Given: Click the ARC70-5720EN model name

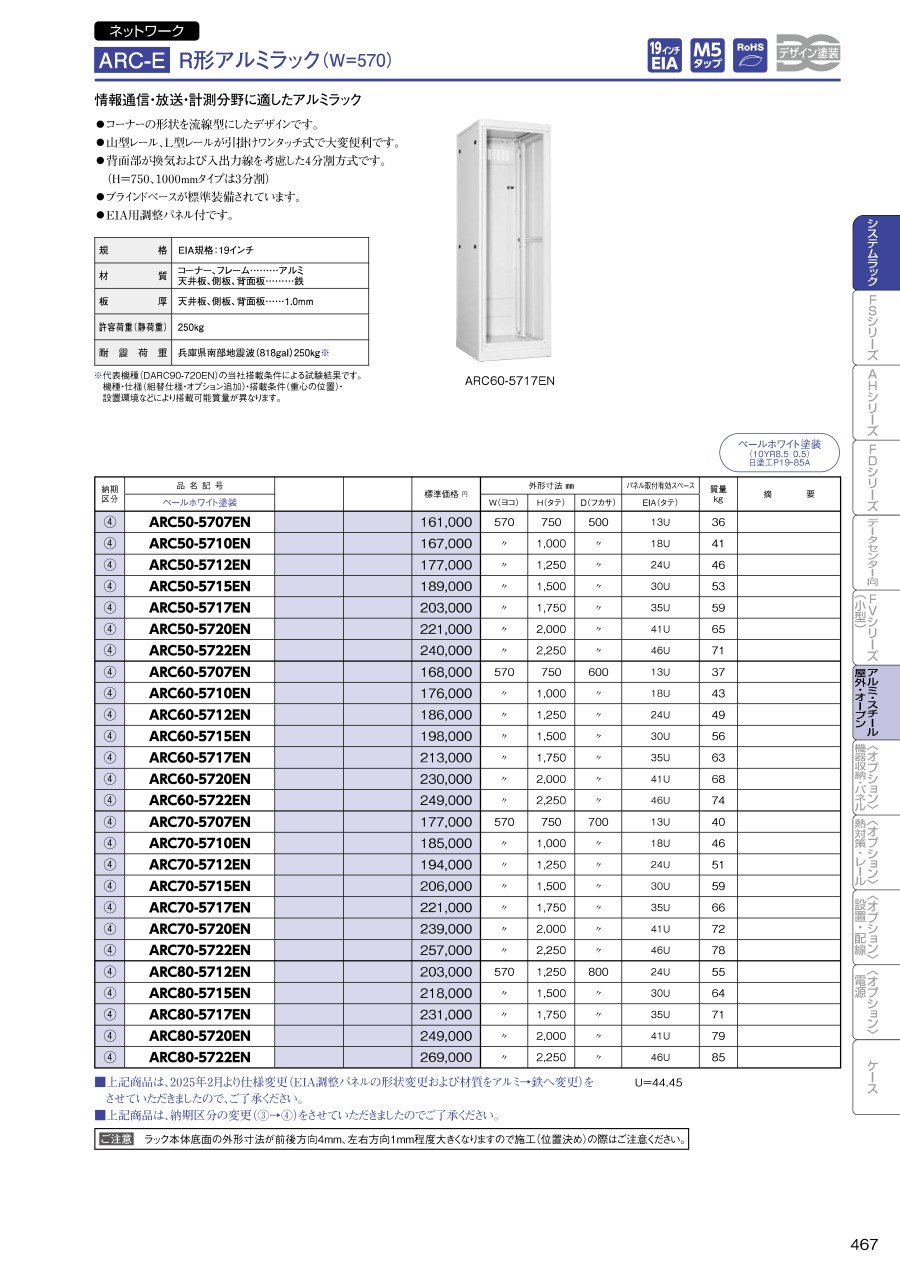Looking at the screenshot, I should pyautogui.click(x=199, y=929).
